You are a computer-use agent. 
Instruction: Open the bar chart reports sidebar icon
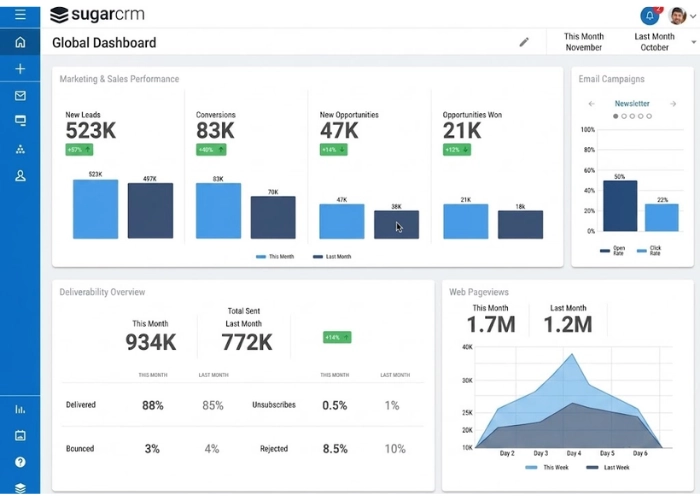pos(20,409)
